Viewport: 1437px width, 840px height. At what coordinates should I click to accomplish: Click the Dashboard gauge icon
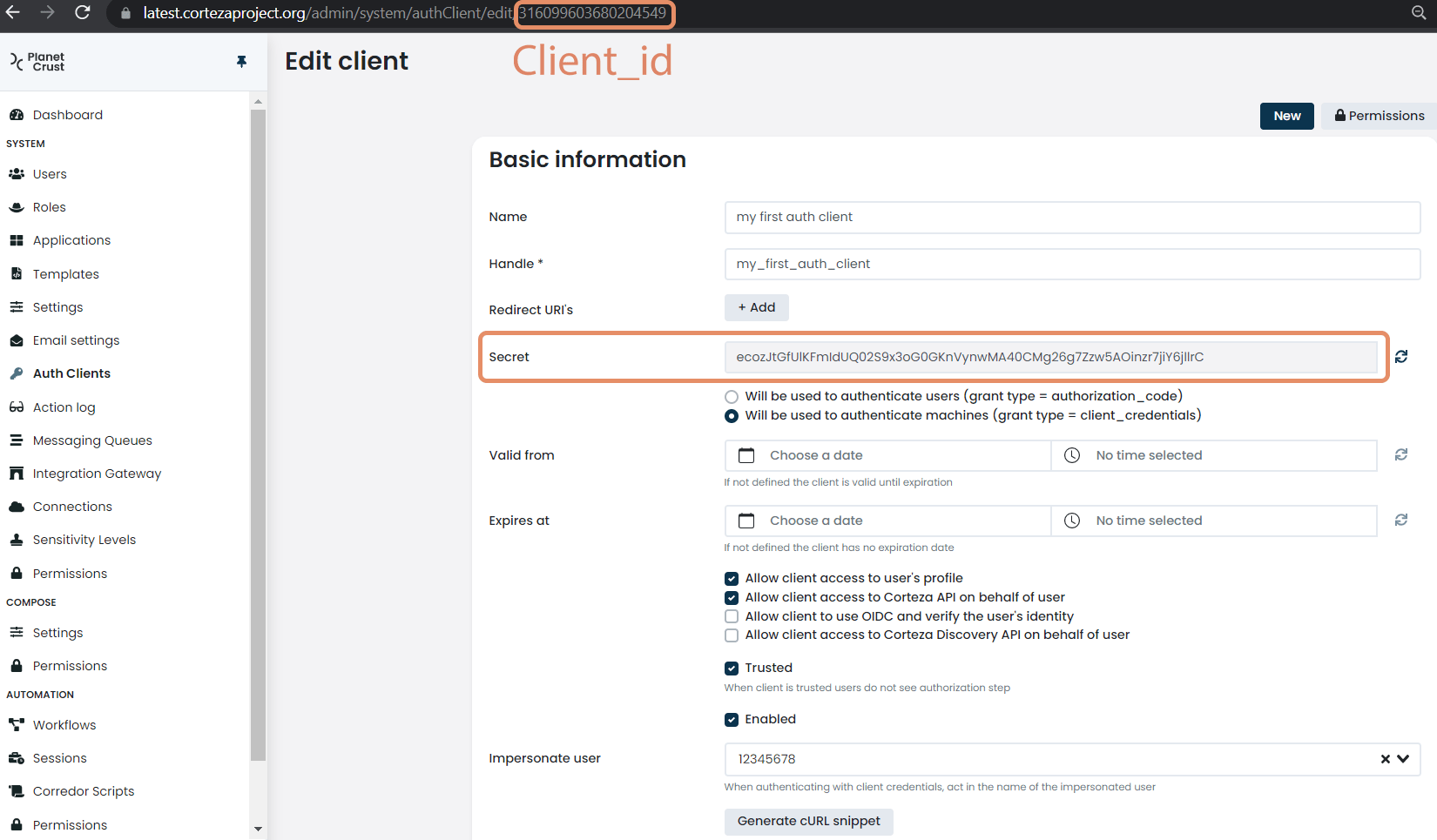17,115
